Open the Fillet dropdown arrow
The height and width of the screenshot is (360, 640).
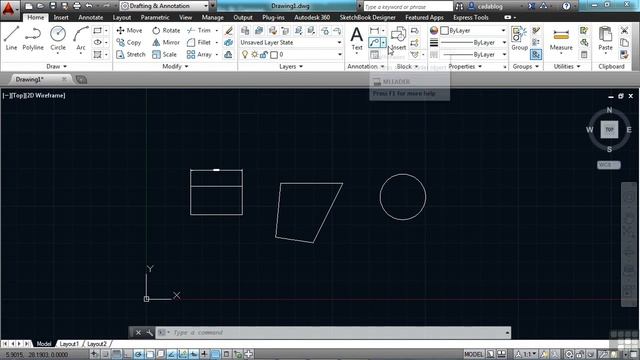click(217, 42)
